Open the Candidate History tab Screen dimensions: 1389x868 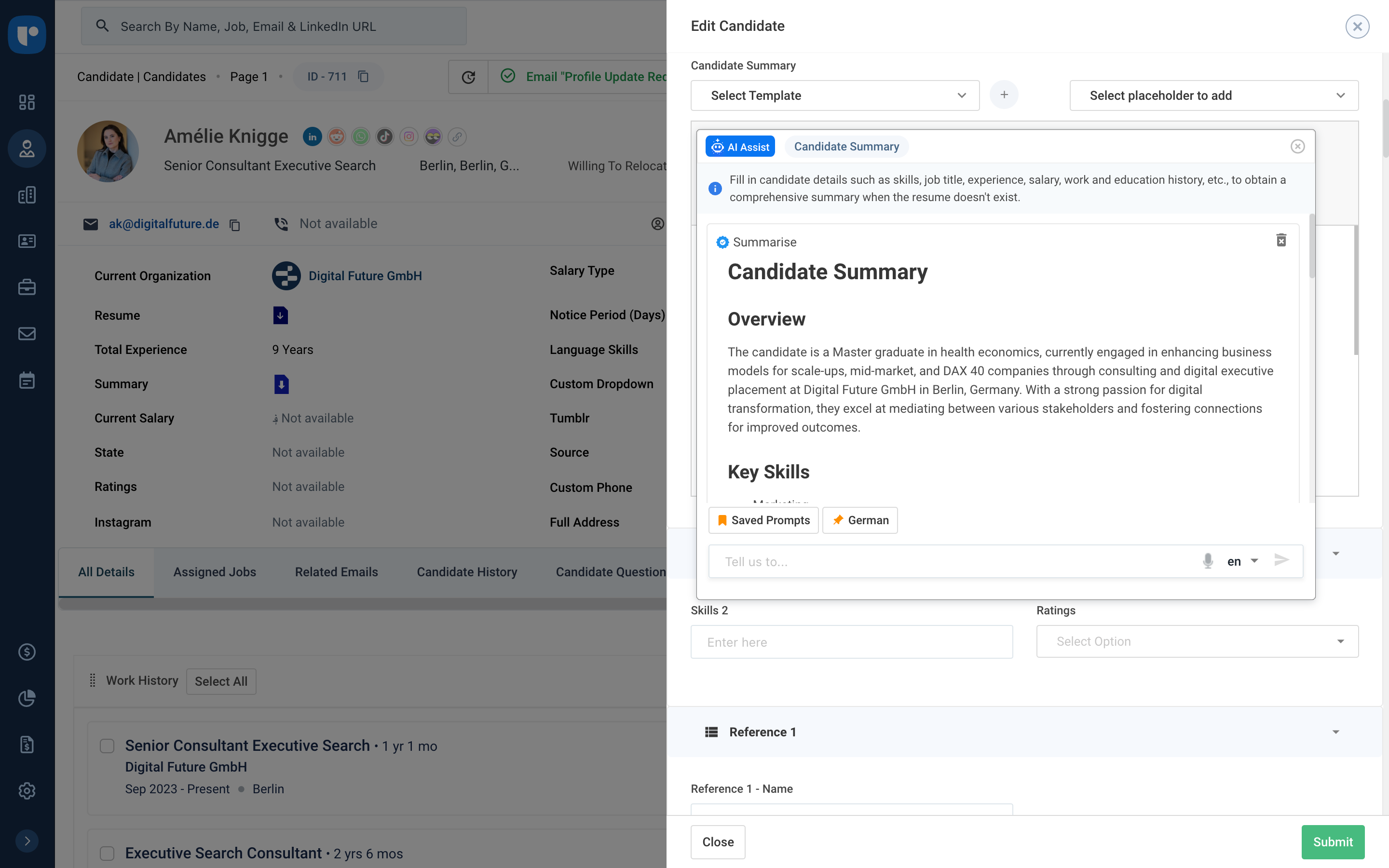pos(467,572)
